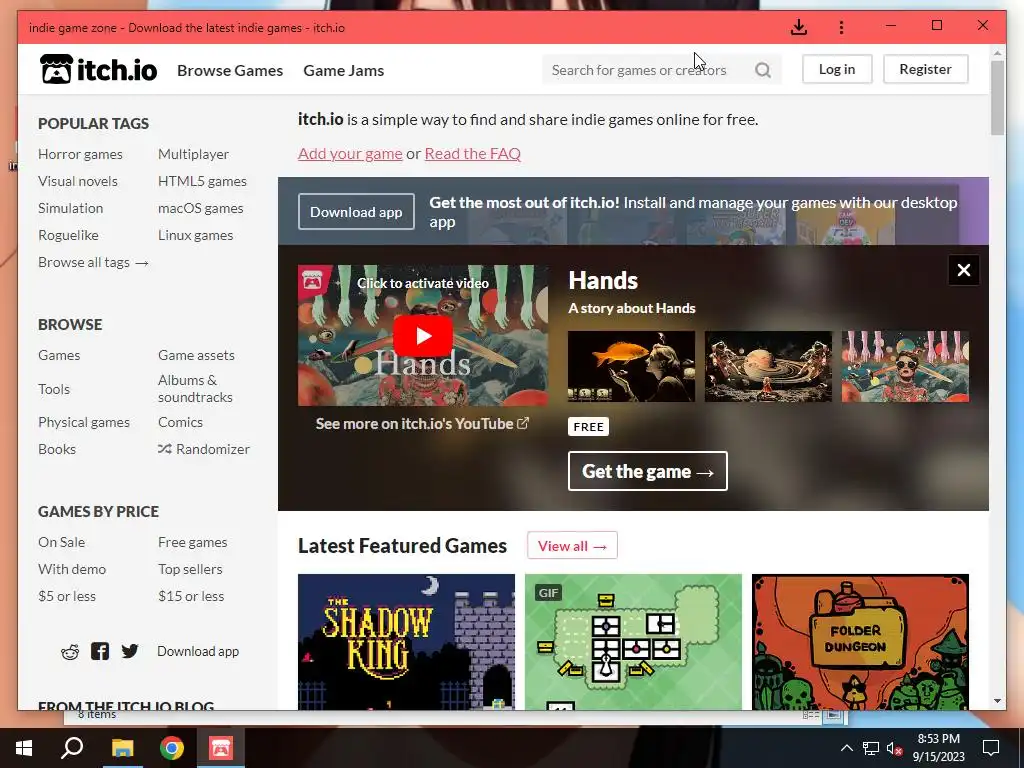1024x768 pixels.
Task: Select Multiplayer tag
Action: click(193, 154)
